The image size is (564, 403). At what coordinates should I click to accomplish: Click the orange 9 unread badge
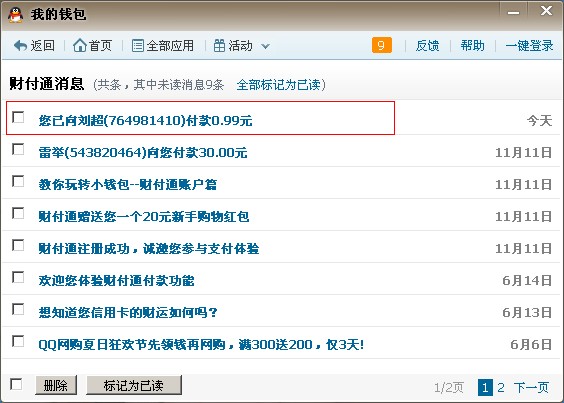point(382,45)
